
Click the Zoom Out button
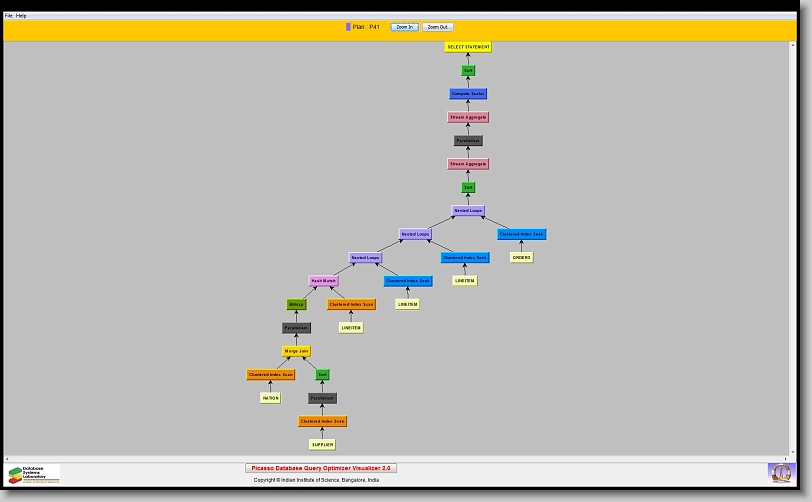(x=437, y=27)
